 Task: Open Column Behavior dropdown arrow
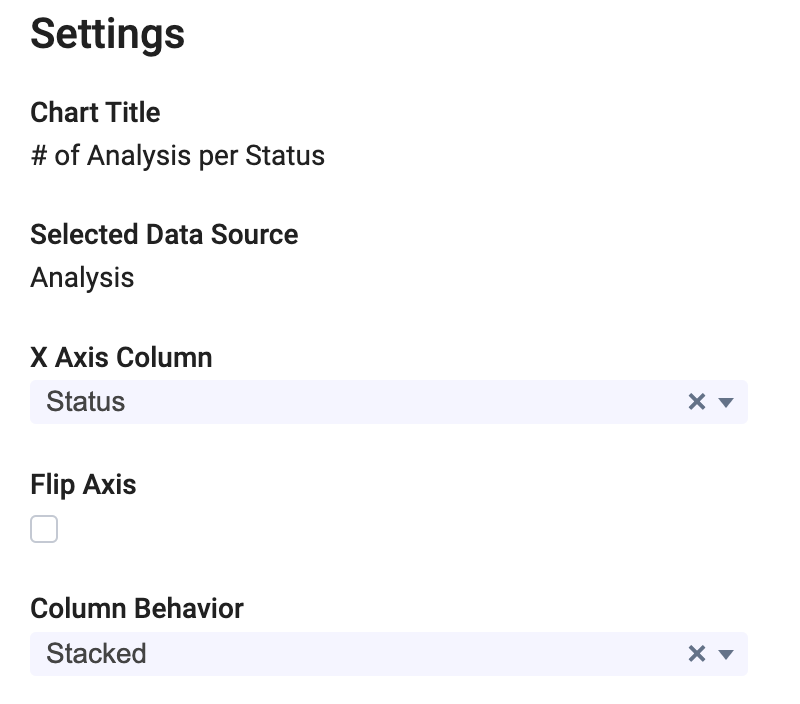(x=727, y=654)
